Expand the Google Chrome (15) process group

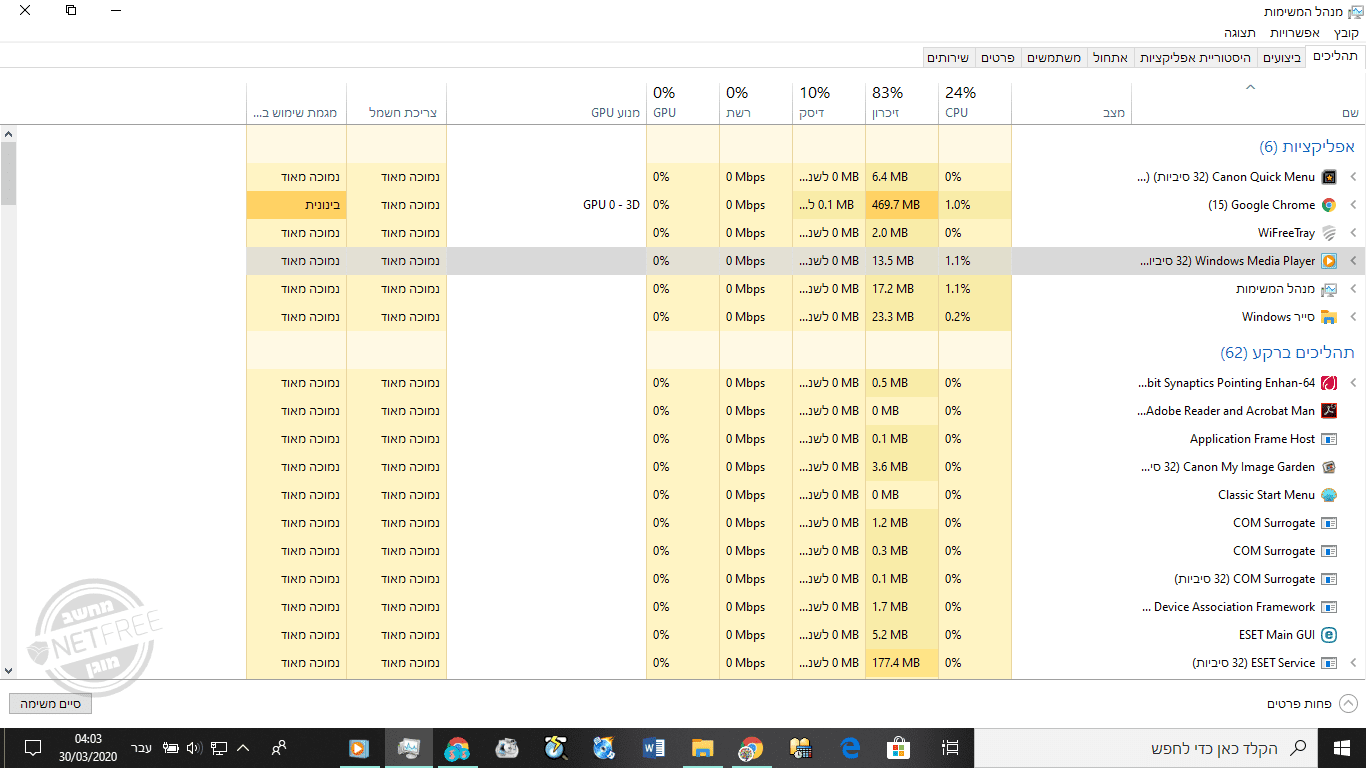tap(1354, 205)
